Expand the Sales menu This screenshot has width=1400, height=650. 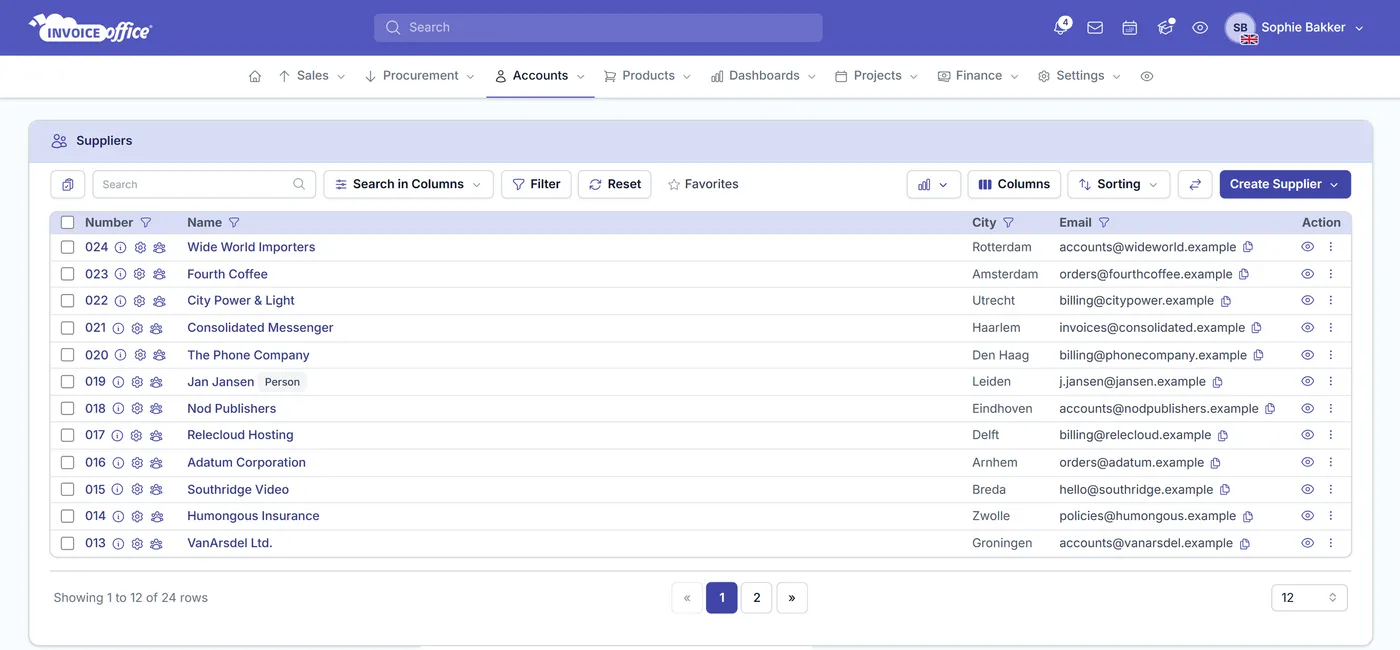312,76
